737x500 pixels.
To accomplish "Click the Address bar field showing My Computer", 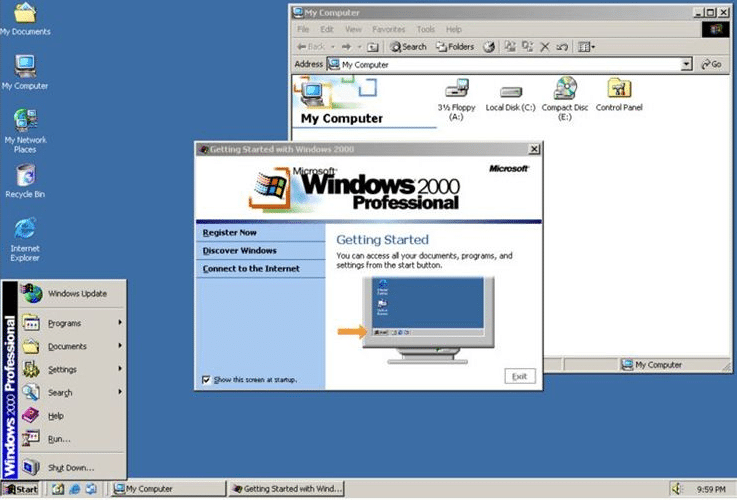I will pos(510,64).
